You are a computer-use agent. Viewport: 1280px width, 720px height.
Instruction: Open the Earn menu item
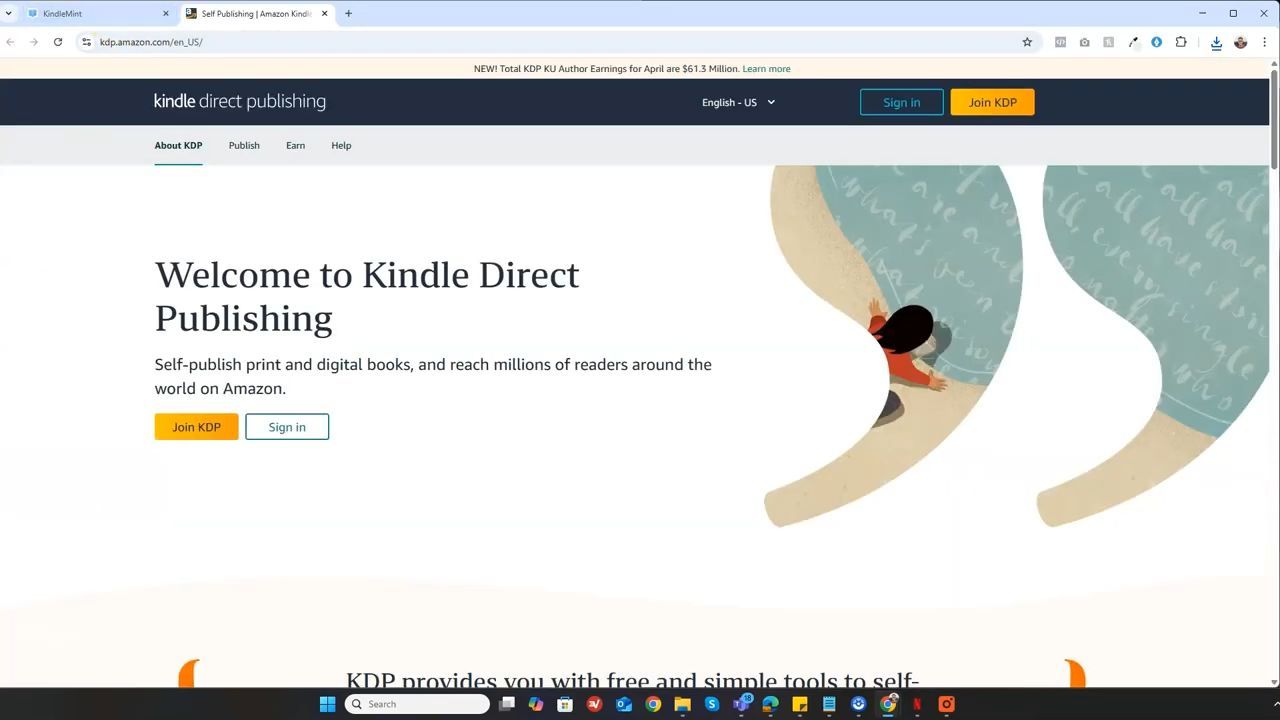tap(295, 146)
